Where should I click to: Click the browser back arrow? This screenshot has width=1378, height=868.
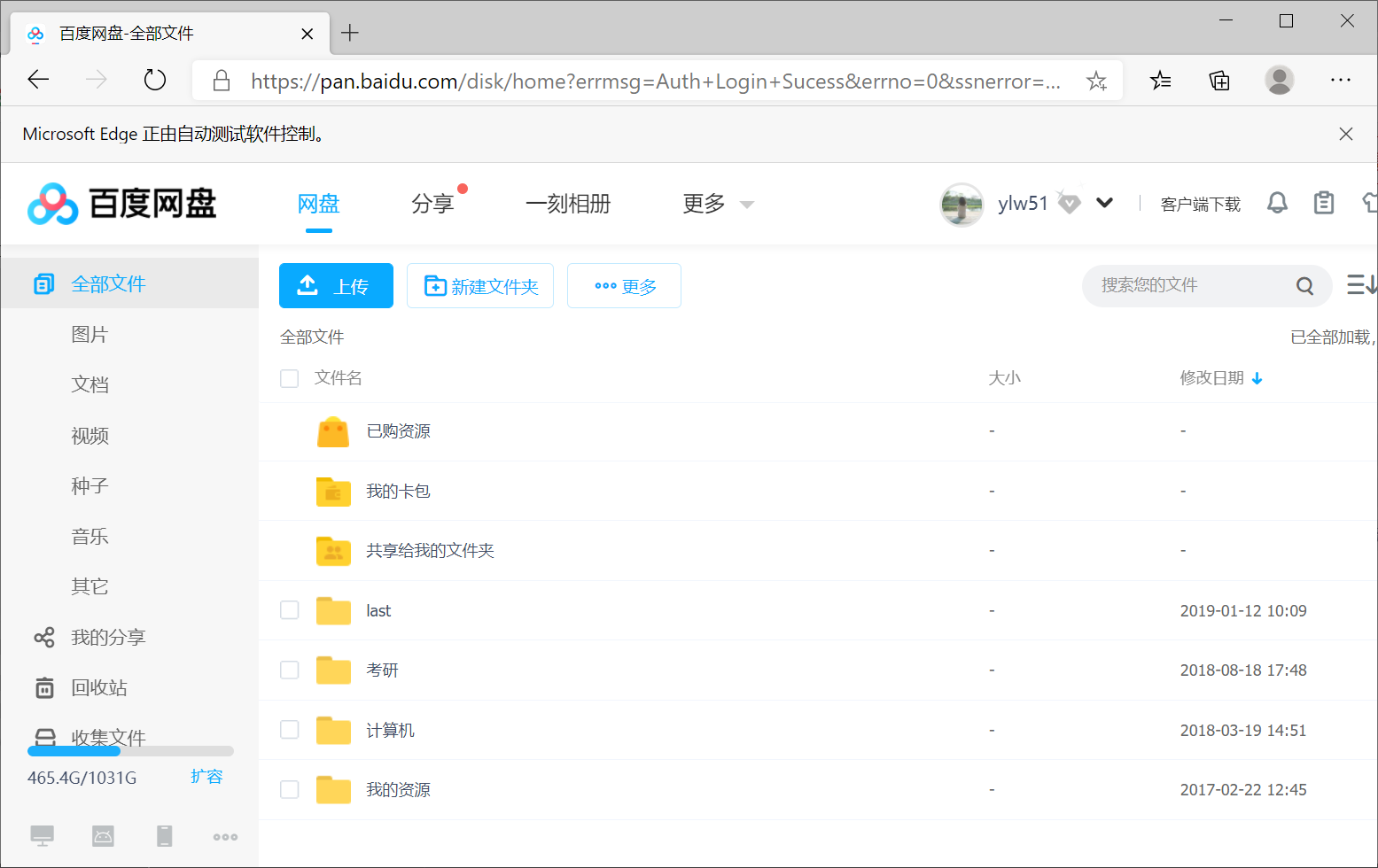[38, 81]
